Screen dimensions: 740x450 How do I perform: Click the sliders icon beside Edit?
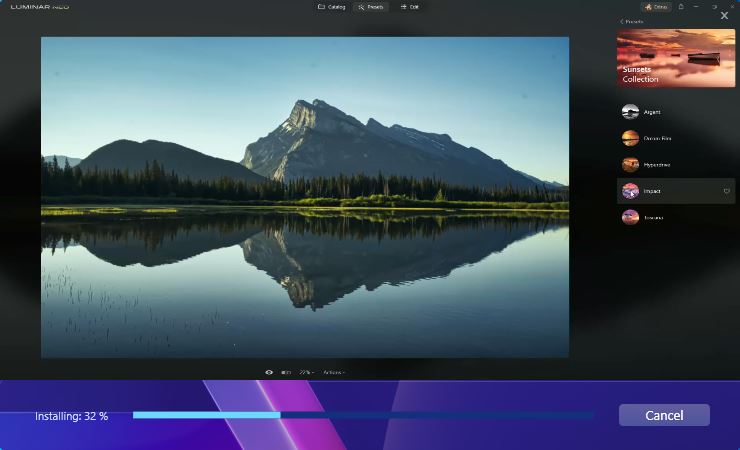pos(404,7)
